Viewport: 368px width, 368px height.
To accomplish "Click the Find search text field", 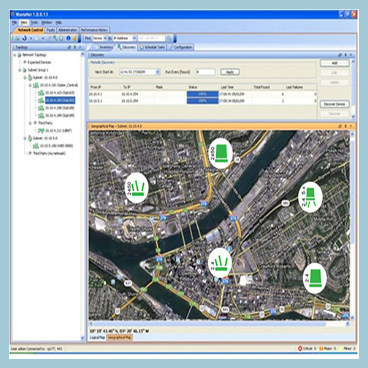I will point(151,38).
